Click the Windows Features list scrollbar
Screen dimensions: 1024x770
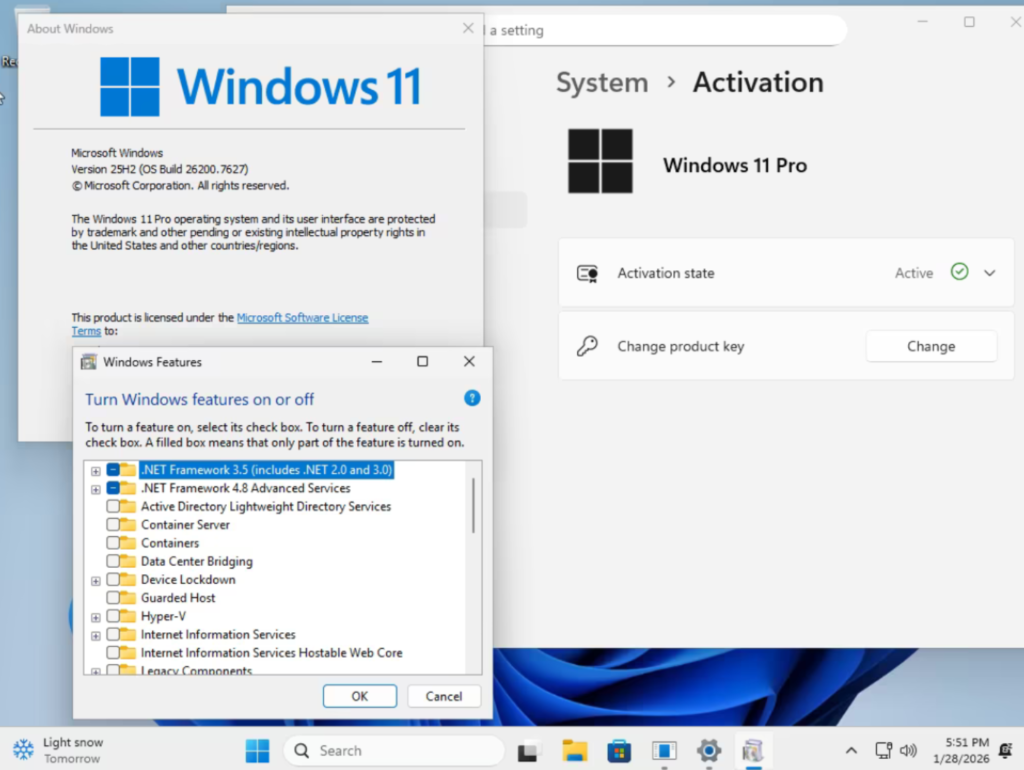tap(473, 505)
